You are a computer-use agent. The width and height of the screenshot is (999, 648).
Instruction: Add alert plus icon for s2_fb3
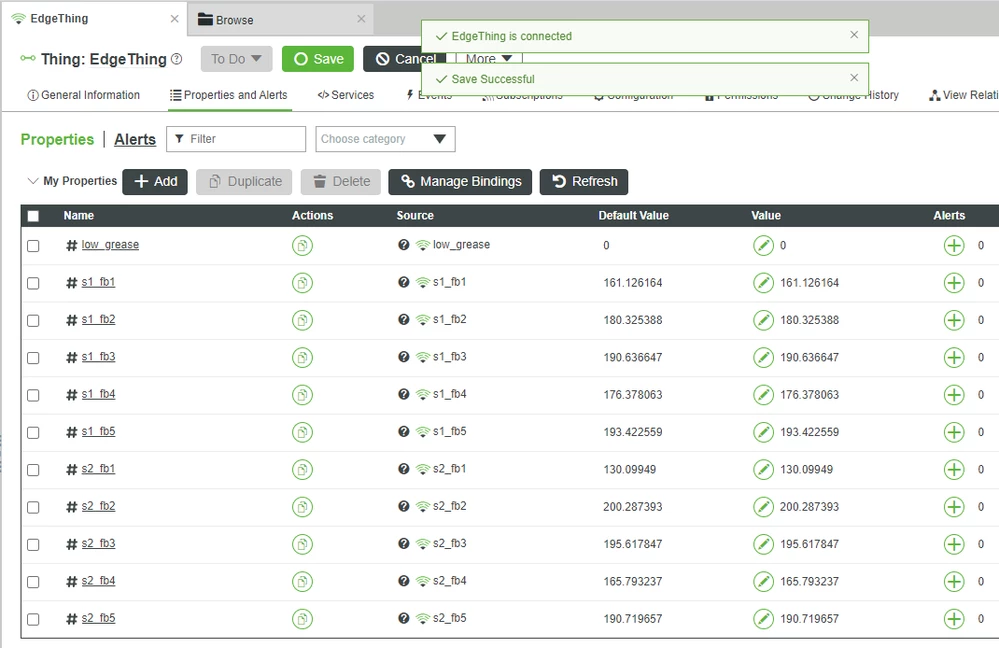click(954, 544)
